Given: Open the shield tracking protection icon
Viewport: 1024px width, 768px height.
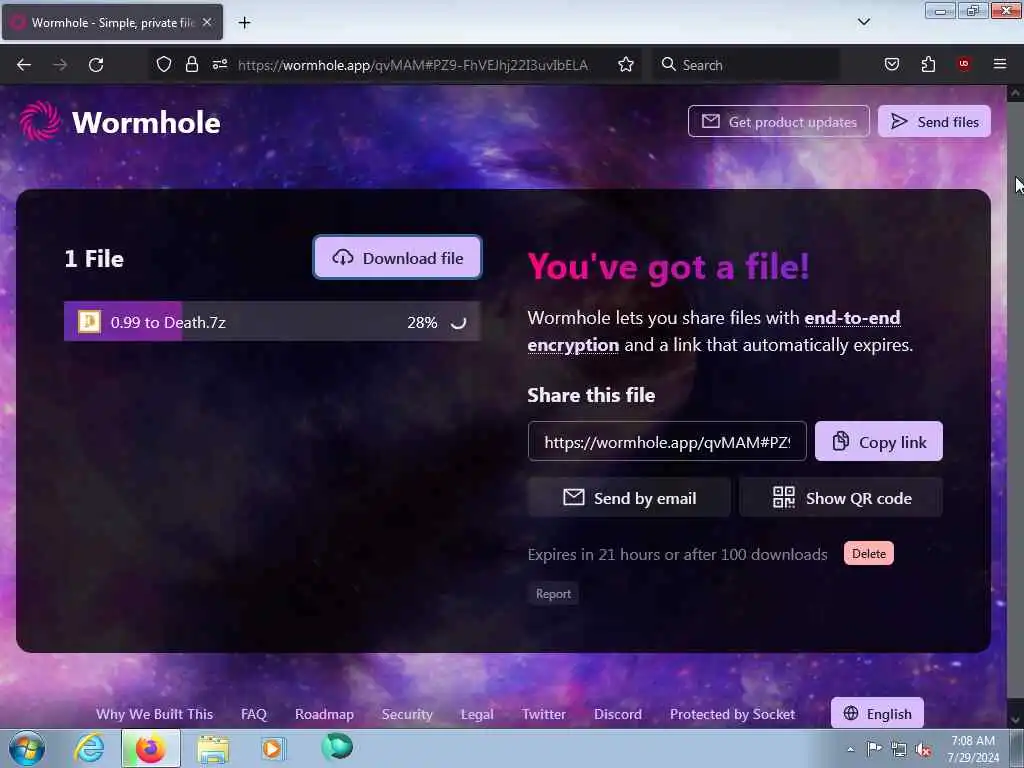Looking at the screenshot, I should click(x=164, y=64).
